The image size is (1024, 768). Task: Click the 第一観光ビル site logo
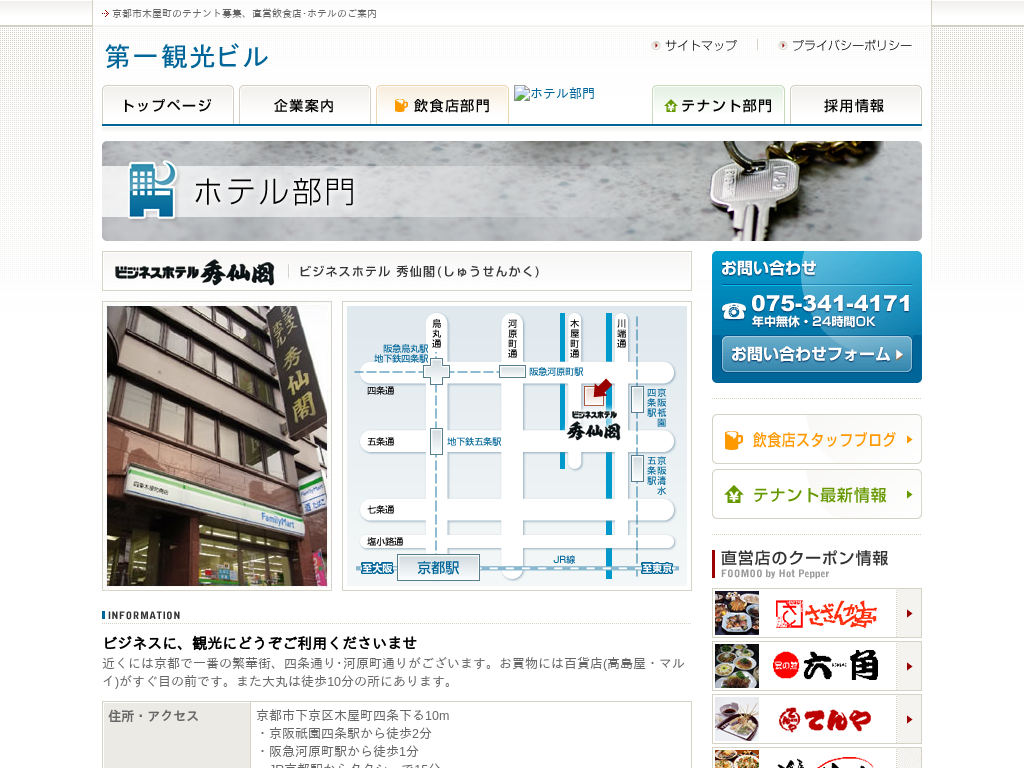[x=186, y=57]
